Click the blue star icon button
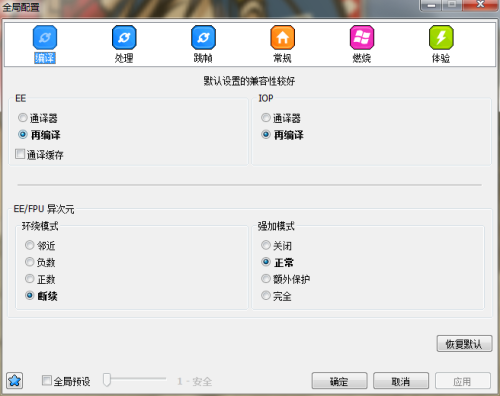The height and width of the screenshot is (396, 500). (x=15, y=380)
